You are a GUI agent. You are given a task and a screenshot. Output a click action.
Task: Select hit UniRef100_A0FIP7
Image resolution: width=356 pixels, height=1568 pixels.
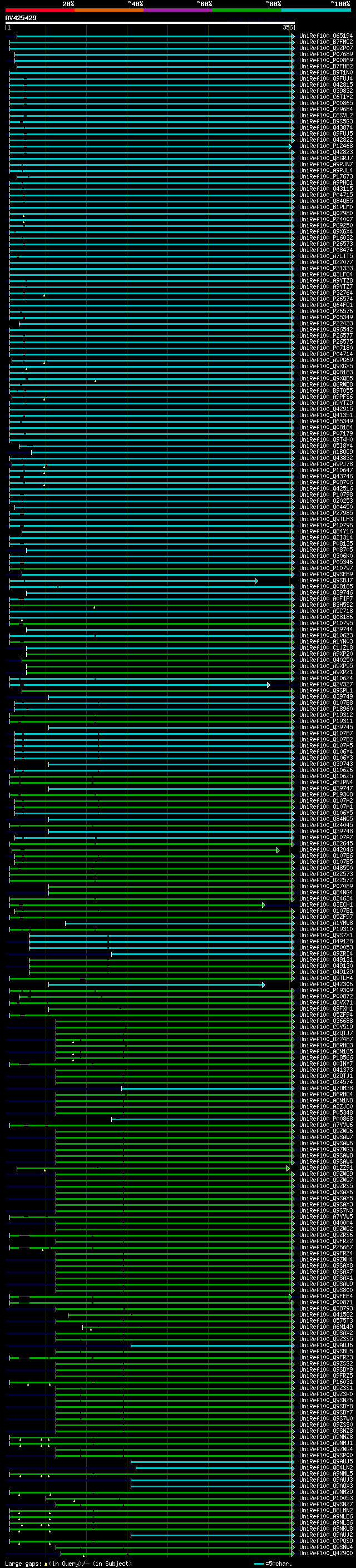coord(326,599)
